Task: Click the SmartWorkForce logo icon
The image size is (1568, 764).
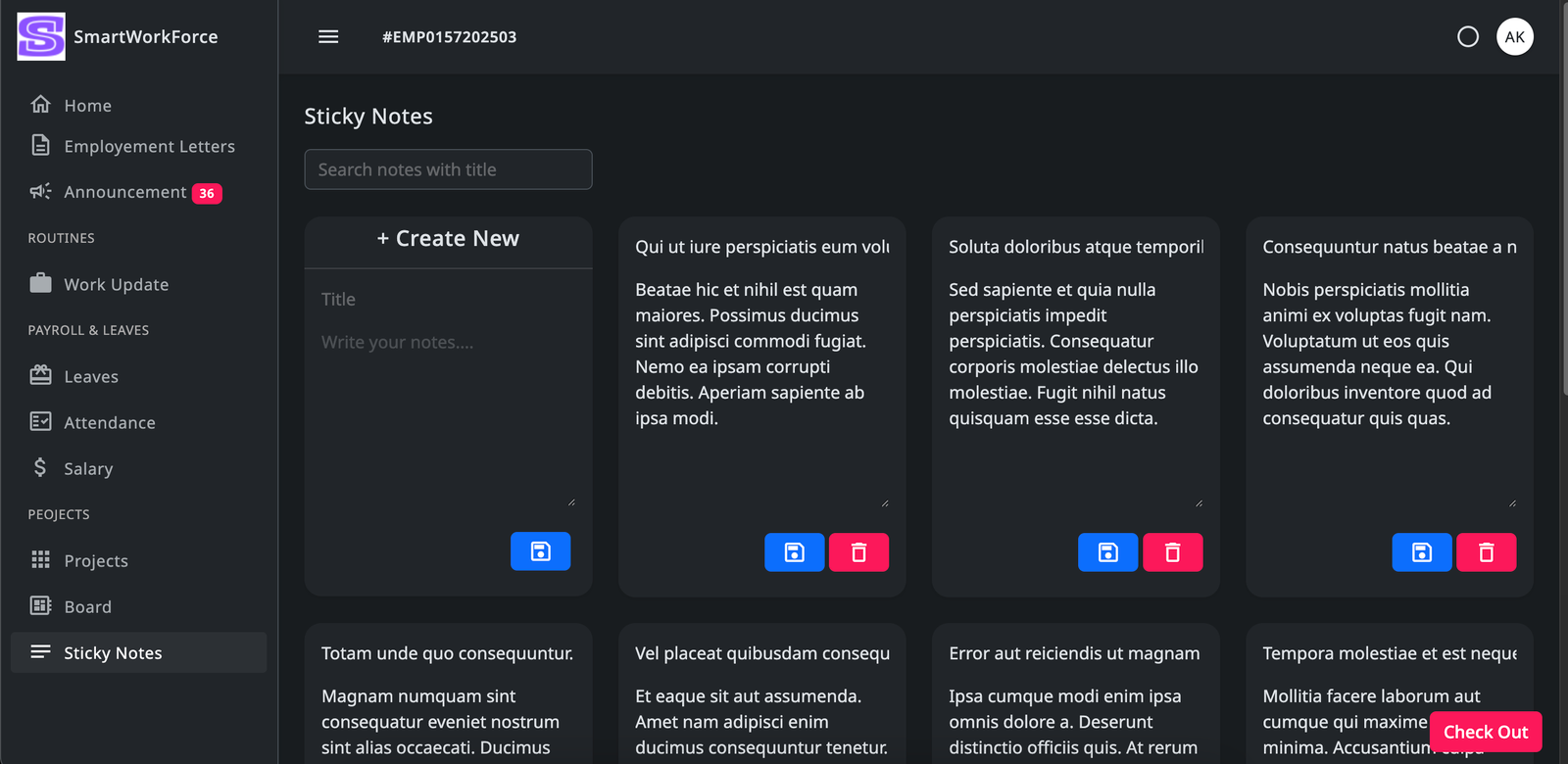Action: click(41, 37)
